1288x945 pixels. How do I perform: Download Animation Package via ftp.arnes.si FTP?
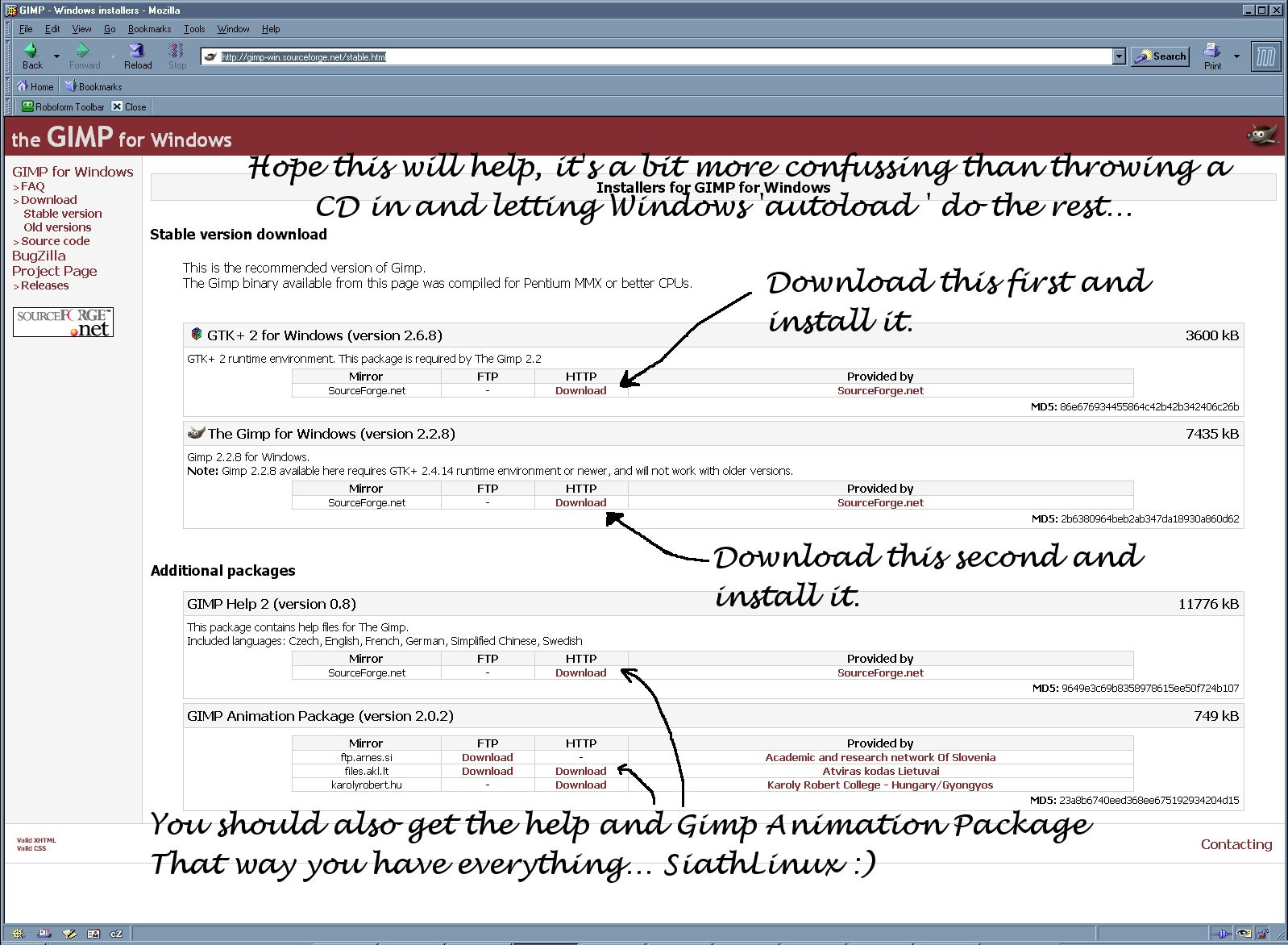click(x=487, y=757)
